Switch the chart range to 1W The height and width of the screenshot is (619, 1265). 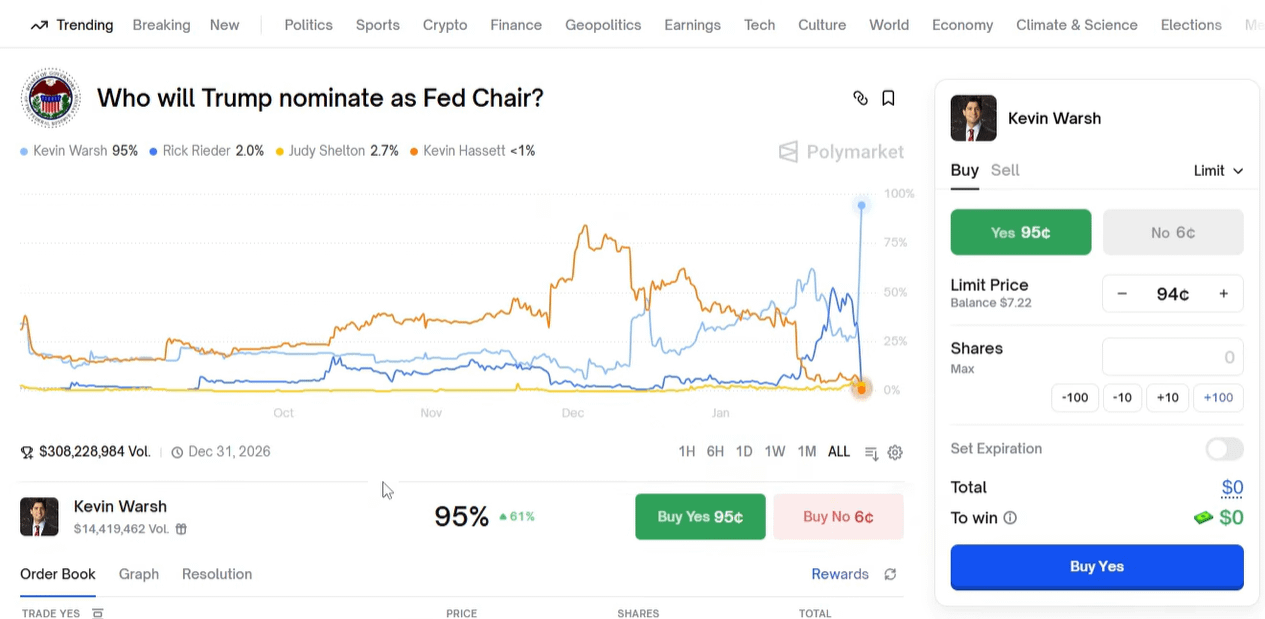coord(775,452)
